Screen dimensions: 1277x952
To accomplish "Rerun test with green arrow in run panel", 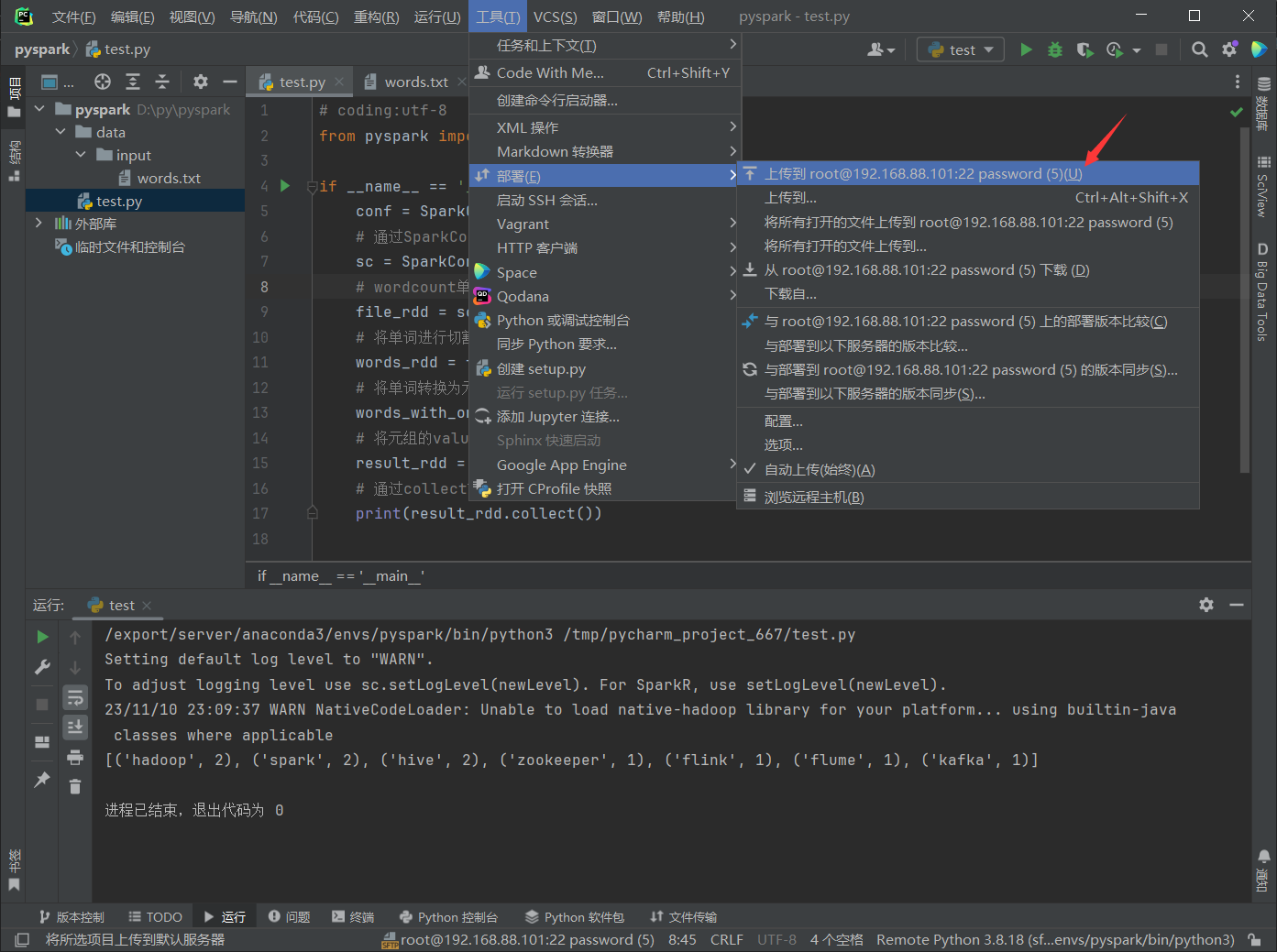I will [x=42, y=636].
